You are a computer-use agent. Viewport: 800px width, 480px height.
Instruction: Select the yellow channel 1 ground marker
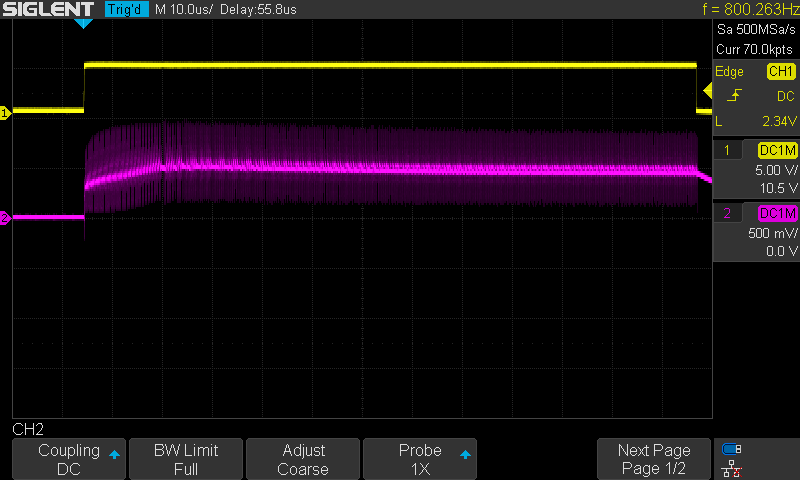click(5, 113)
